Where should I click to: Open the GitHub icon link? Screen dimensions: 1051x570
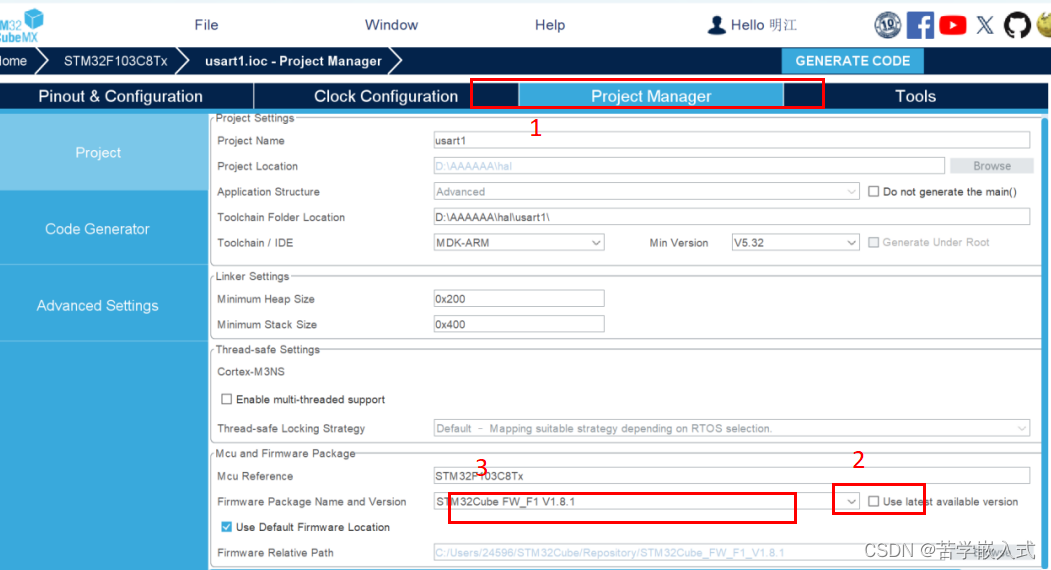point(1017,25)
